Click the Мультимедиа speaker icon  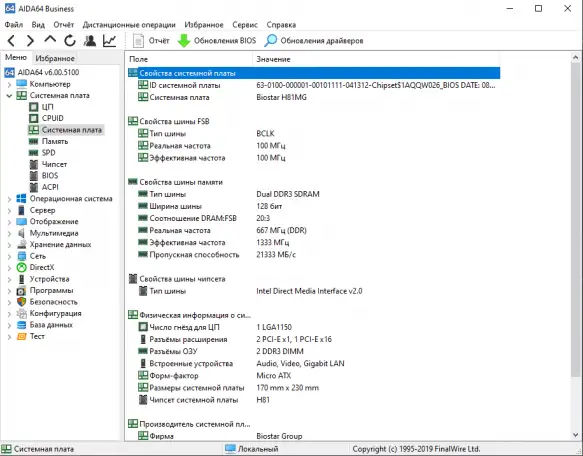coord(22,233)
